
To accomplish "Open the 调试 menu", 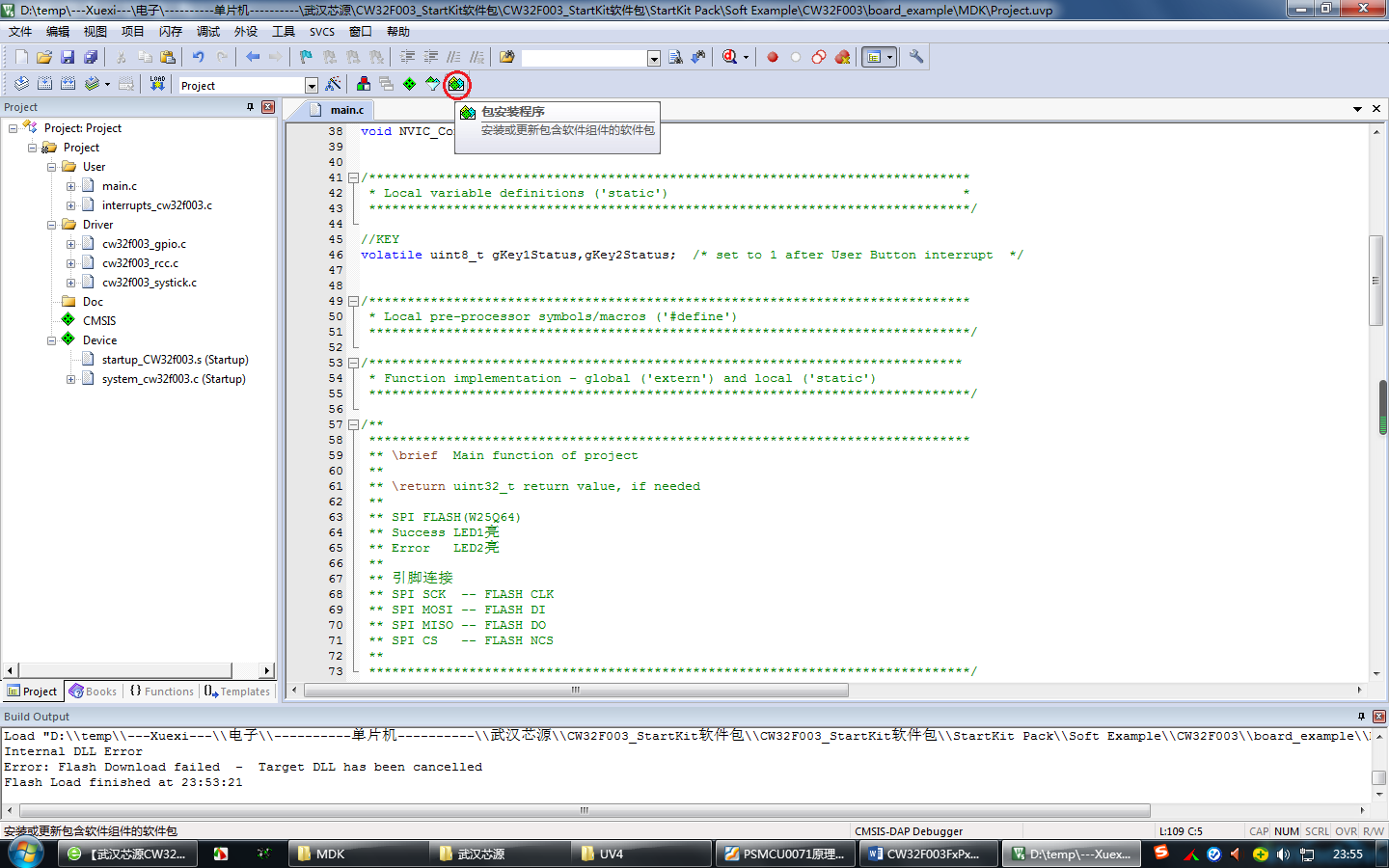I will [x=208, y=32].
